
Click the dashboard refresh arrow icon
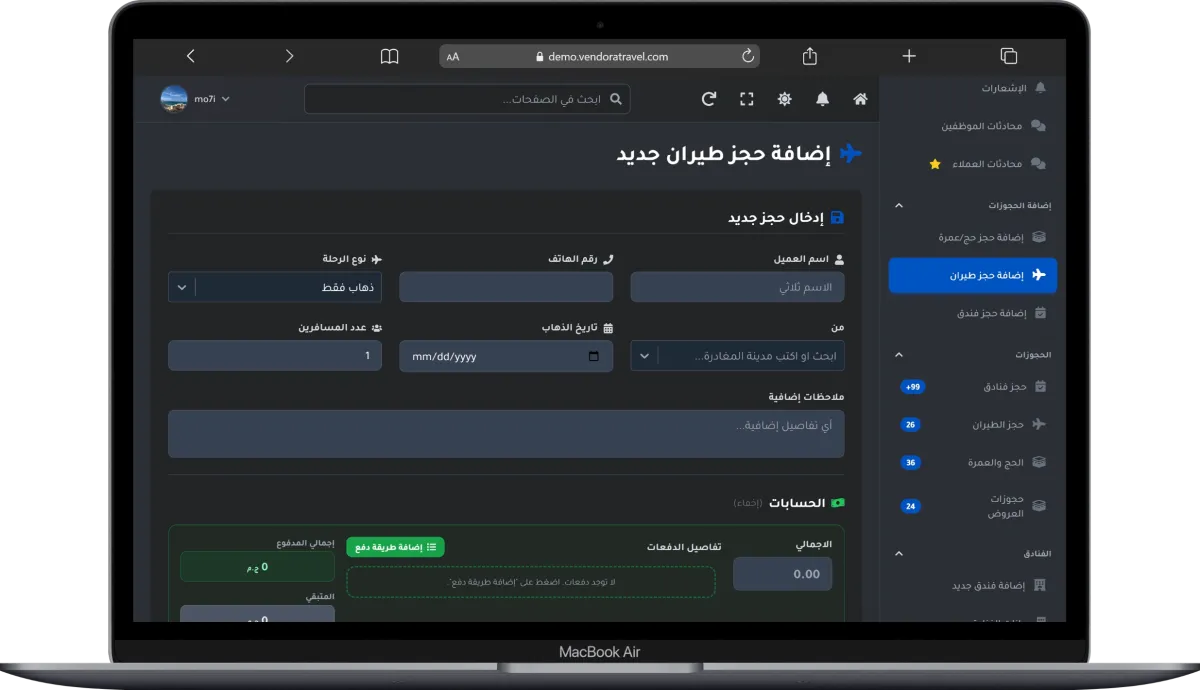[x=709, y=99]
